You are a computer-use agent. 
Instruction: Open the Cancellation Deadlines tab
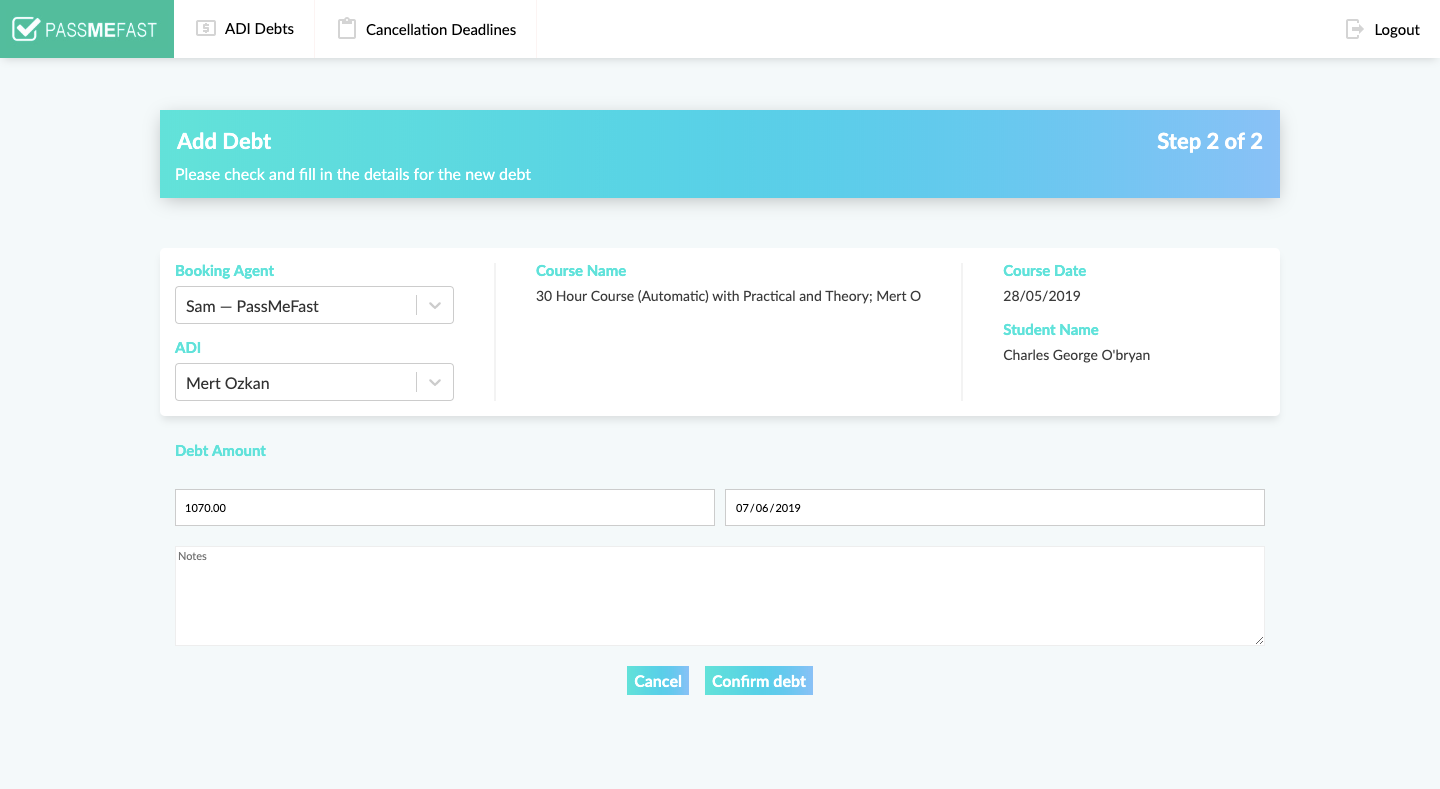click(x=426, y=29)
